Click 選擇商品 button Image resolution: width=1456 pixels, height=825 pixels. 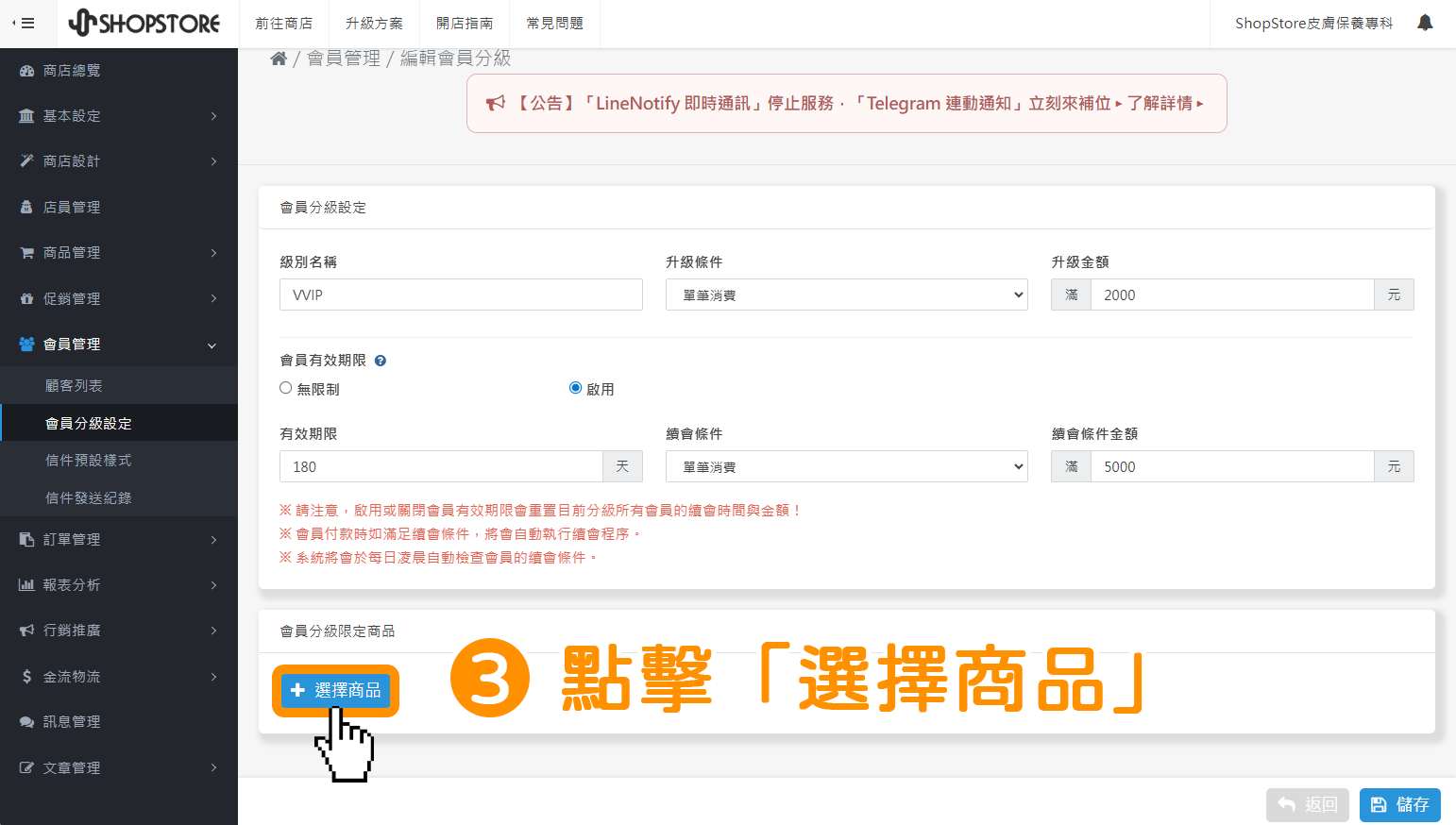click(x=335, y=690)
